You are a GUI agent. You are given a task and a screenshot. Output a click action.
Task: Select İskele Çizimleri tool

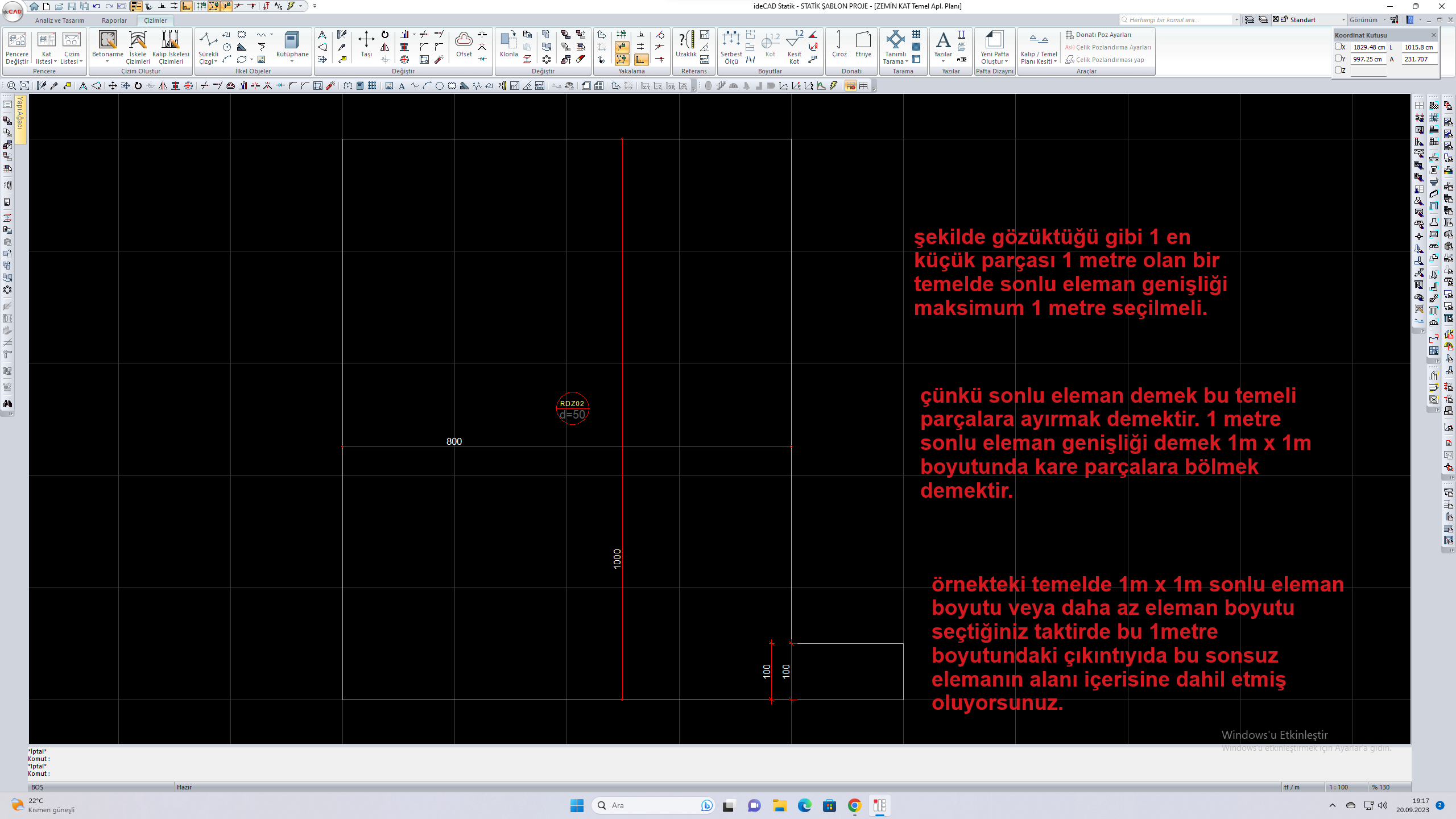pyautogui.click(x=138, y=47)
